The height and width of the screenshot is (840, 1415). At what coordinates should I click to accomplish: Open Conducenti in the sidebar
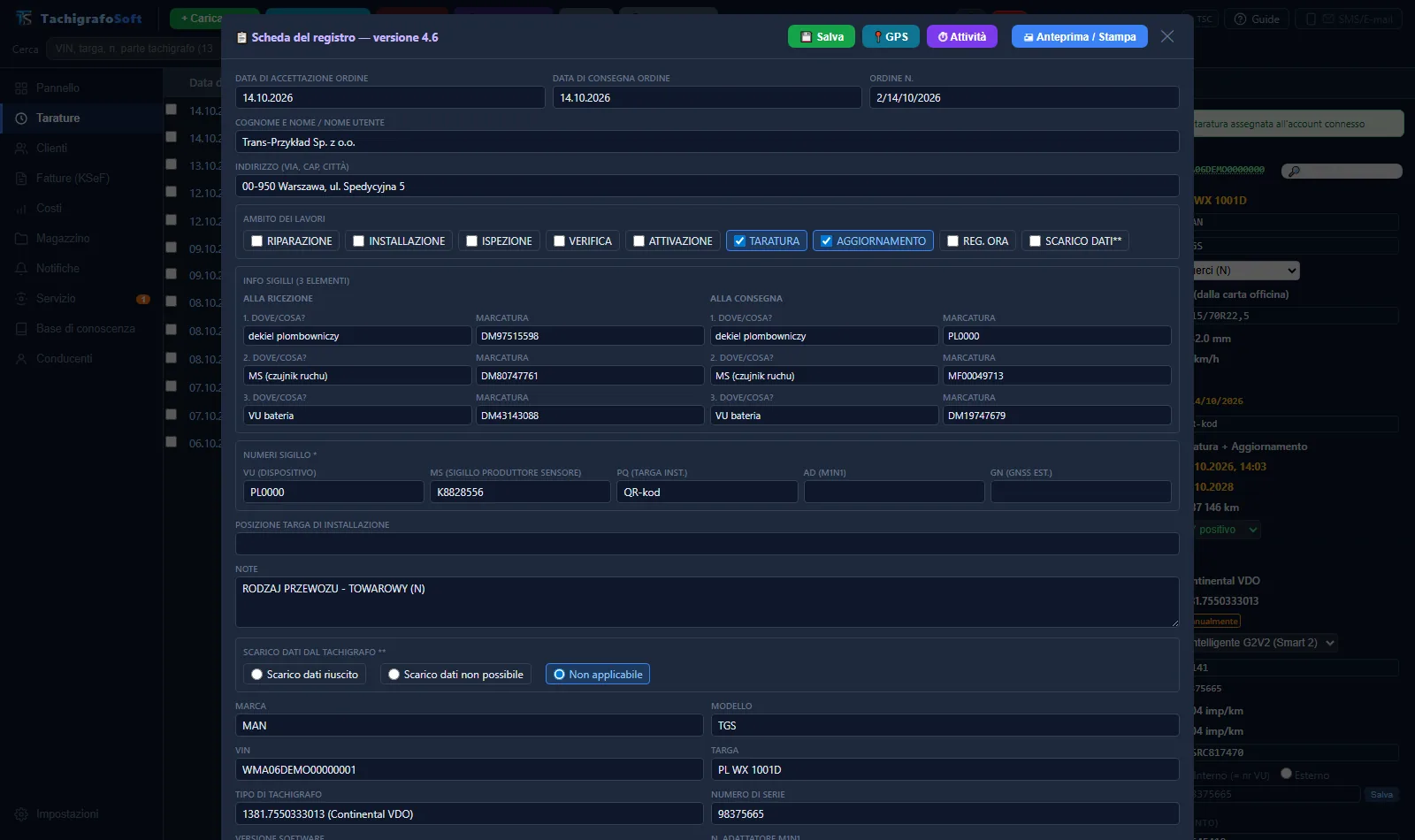pos(81,359)
